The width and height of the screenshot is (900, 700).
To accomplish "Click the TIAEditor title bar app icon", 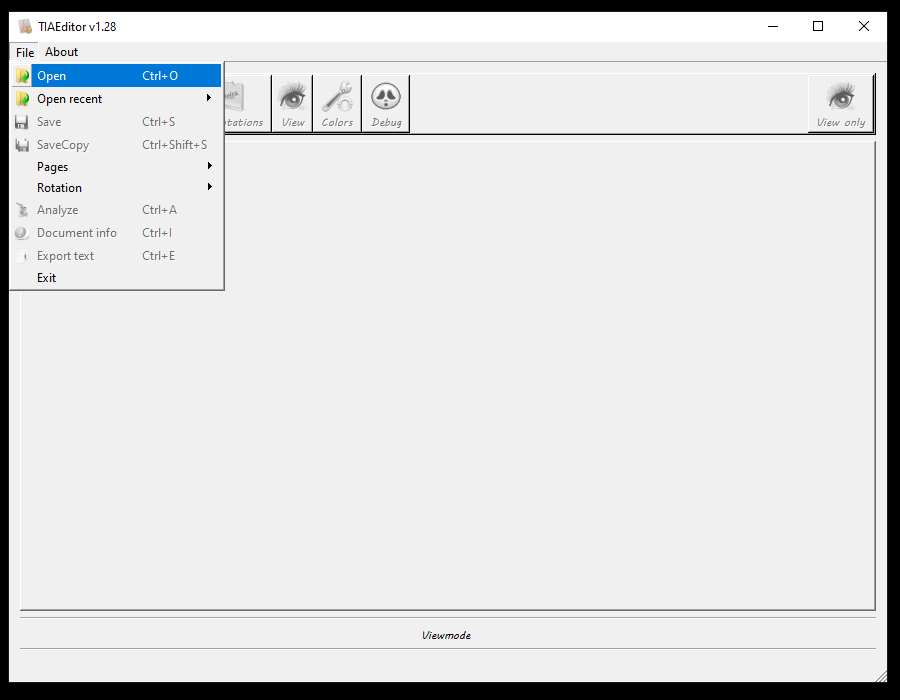I will [x=25, y=26].
